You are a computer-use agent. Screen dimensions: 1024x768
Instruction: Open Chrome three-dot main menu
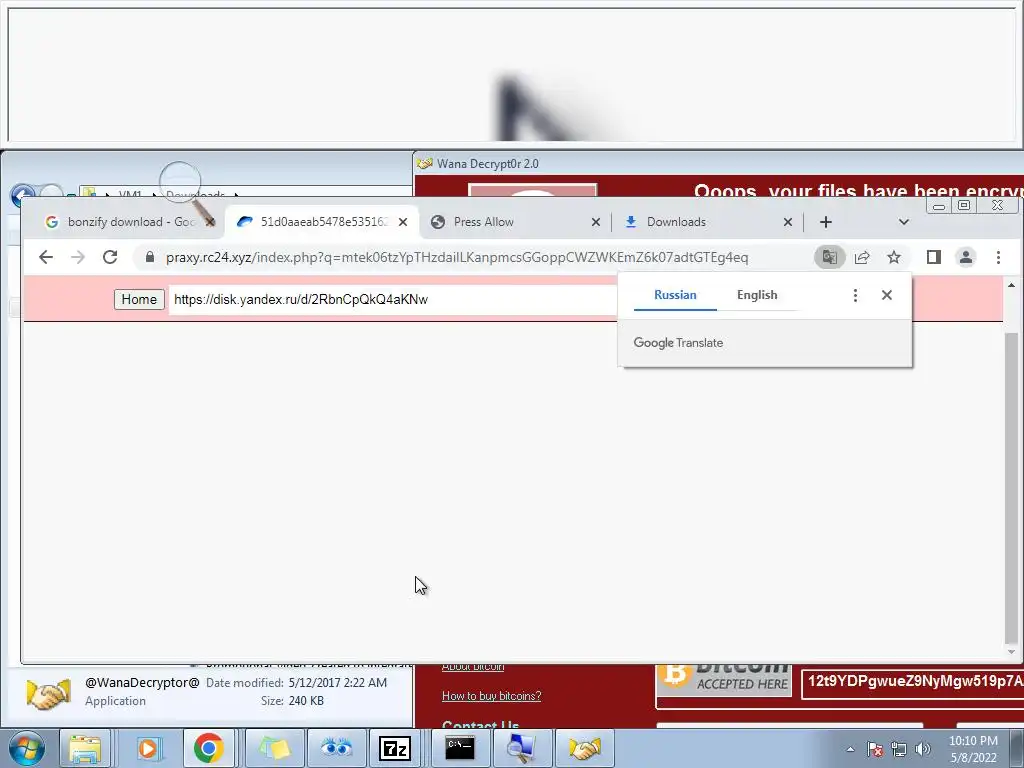[998, 257]
